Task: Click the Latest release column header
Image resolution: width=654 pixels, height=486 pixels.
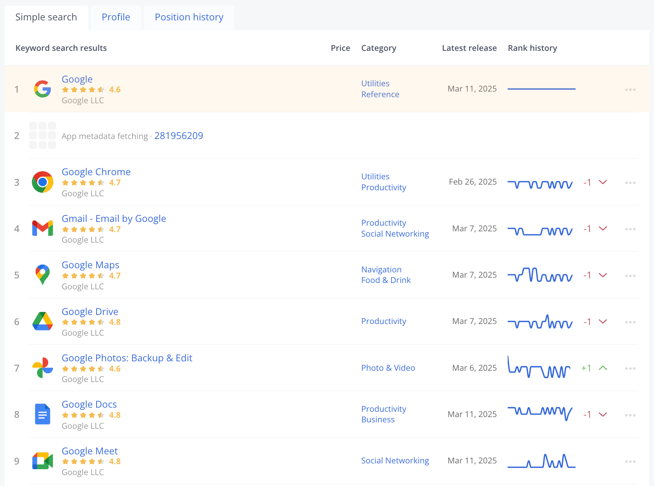Action: 469,48
